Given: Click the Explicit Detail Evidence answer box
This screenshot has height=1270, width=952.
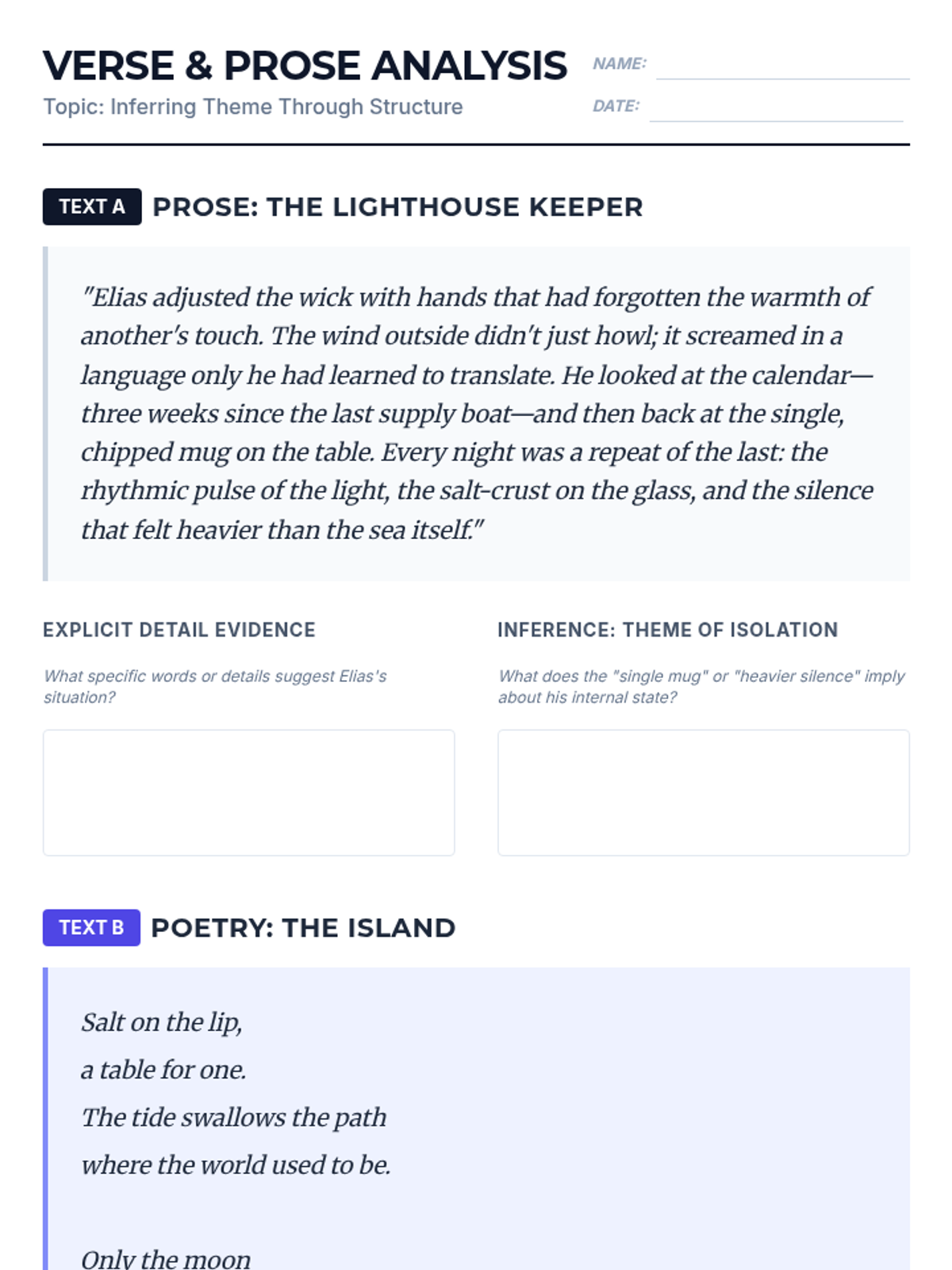Looking at the screenshot, I should [x=248, y=792].
